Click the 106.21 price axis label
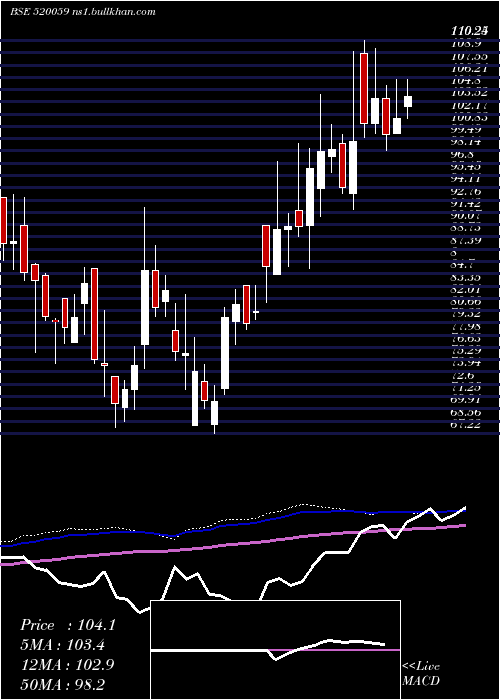500x700 pixels. [468, 68]
